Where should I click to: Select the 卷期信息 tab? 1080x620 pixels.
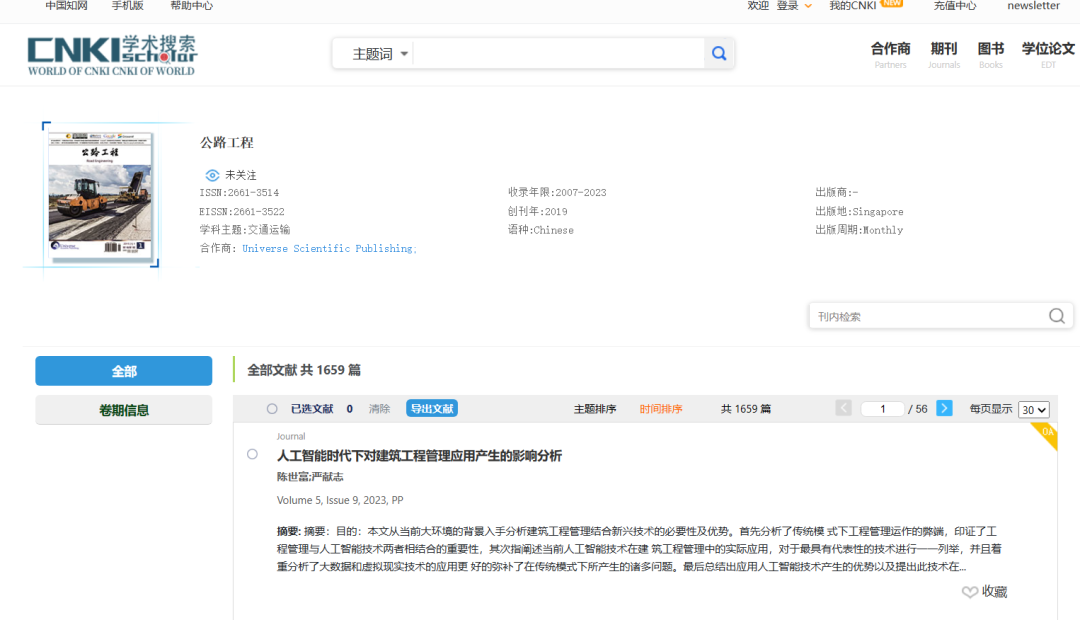pyautogui.click(x=124, y=410)
